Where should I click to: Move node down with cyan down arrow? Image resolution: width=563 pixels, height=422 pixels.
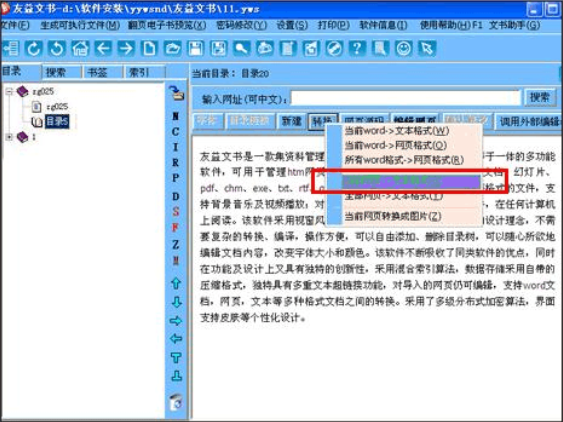tap(176, 302)
